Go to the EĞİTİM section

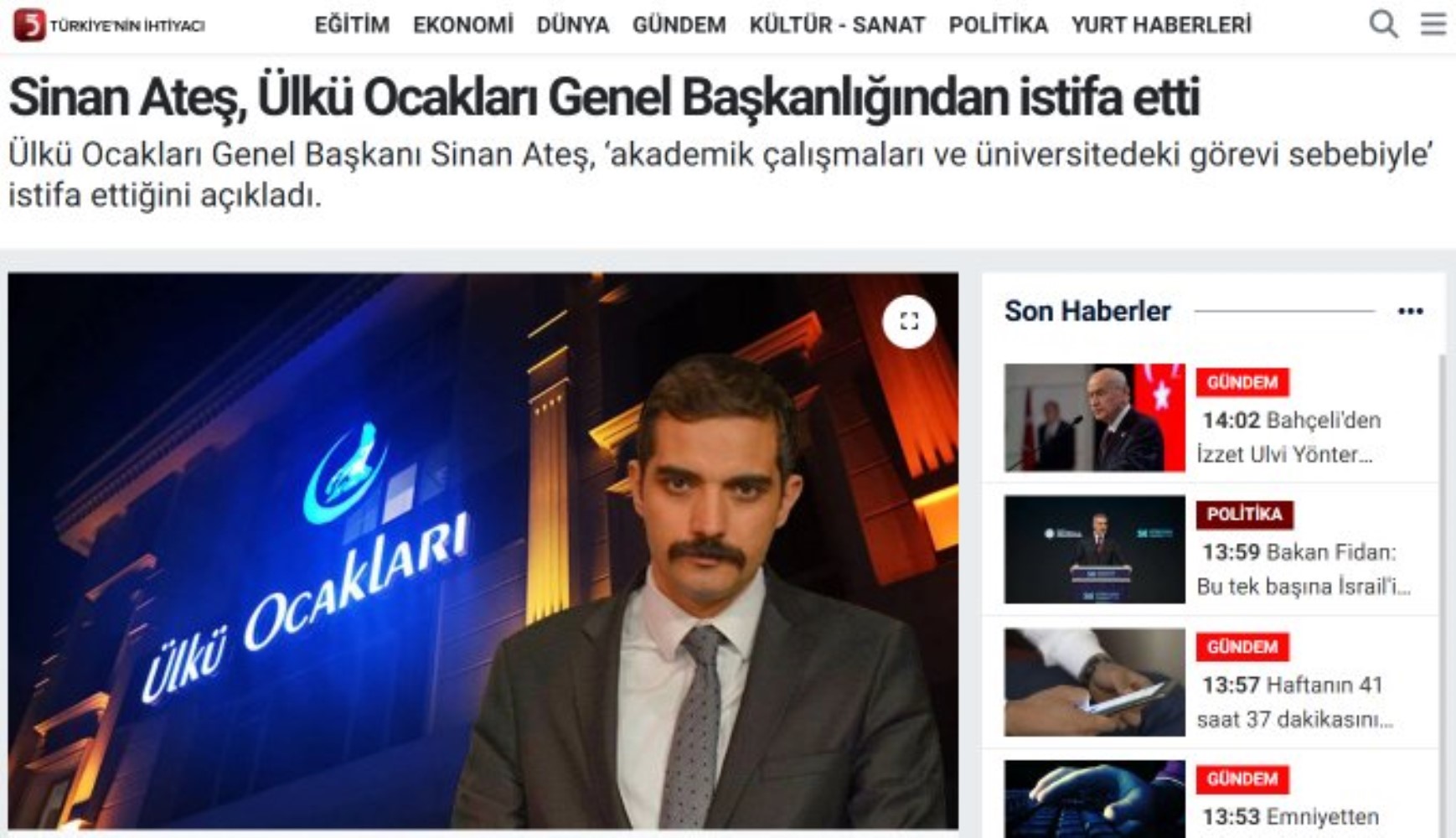pyautogui.click(x=352, y=25)
